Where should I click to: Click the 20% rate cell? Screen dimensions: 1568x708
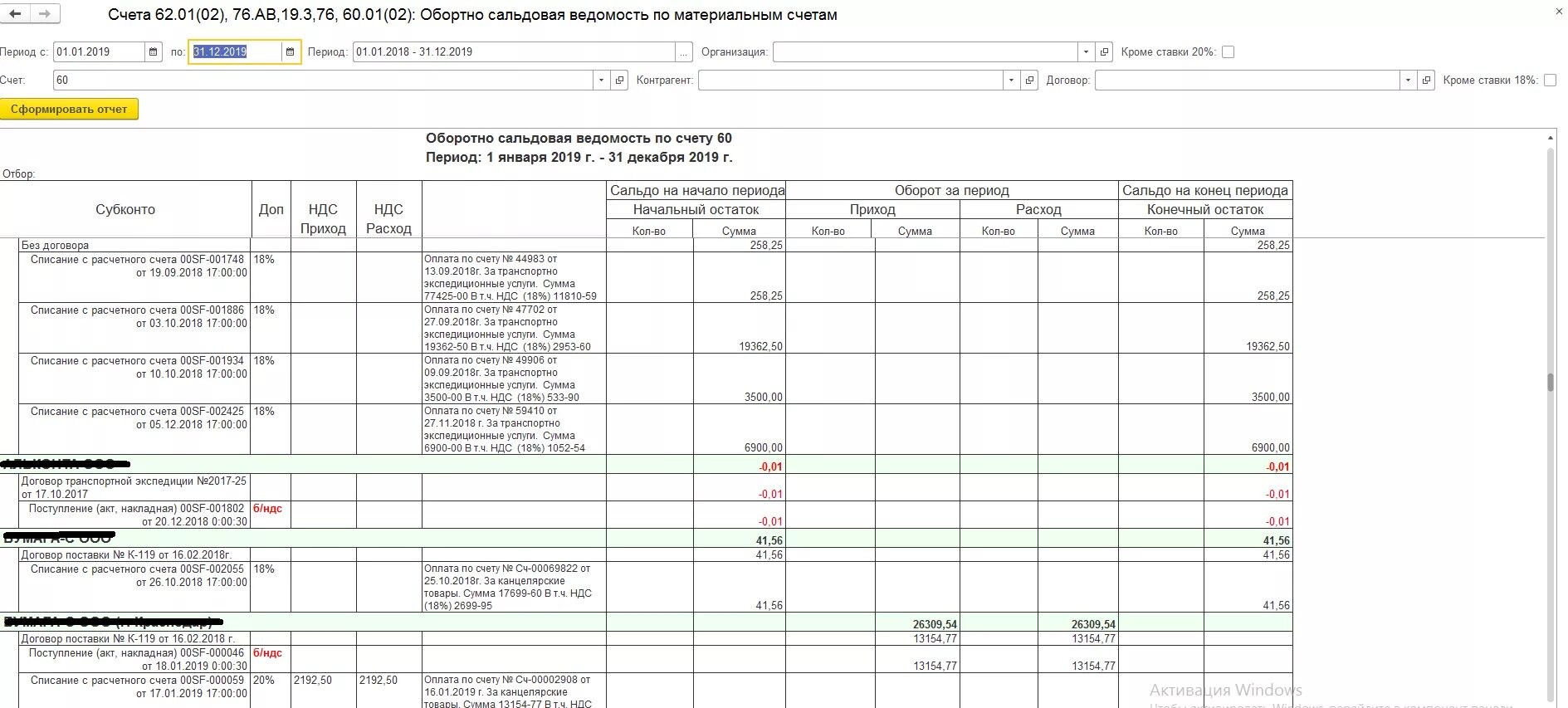point(271,691)
